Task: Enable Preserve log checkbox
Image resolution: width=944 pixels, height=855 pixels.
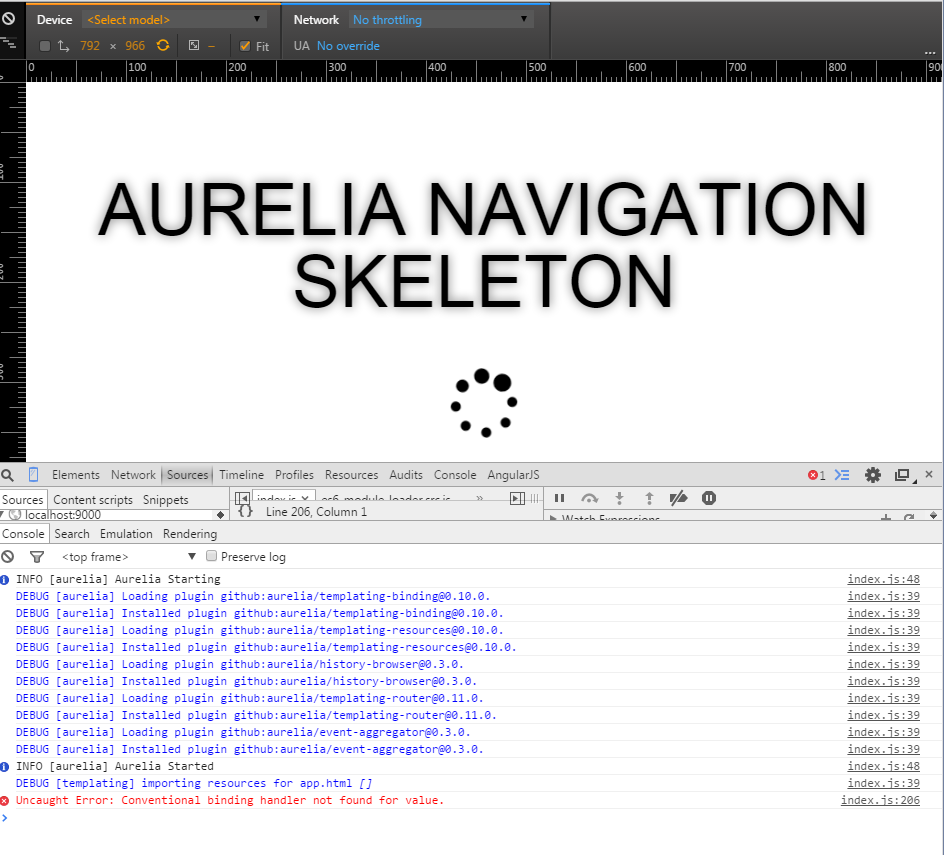Action: (x=211, y=556)
